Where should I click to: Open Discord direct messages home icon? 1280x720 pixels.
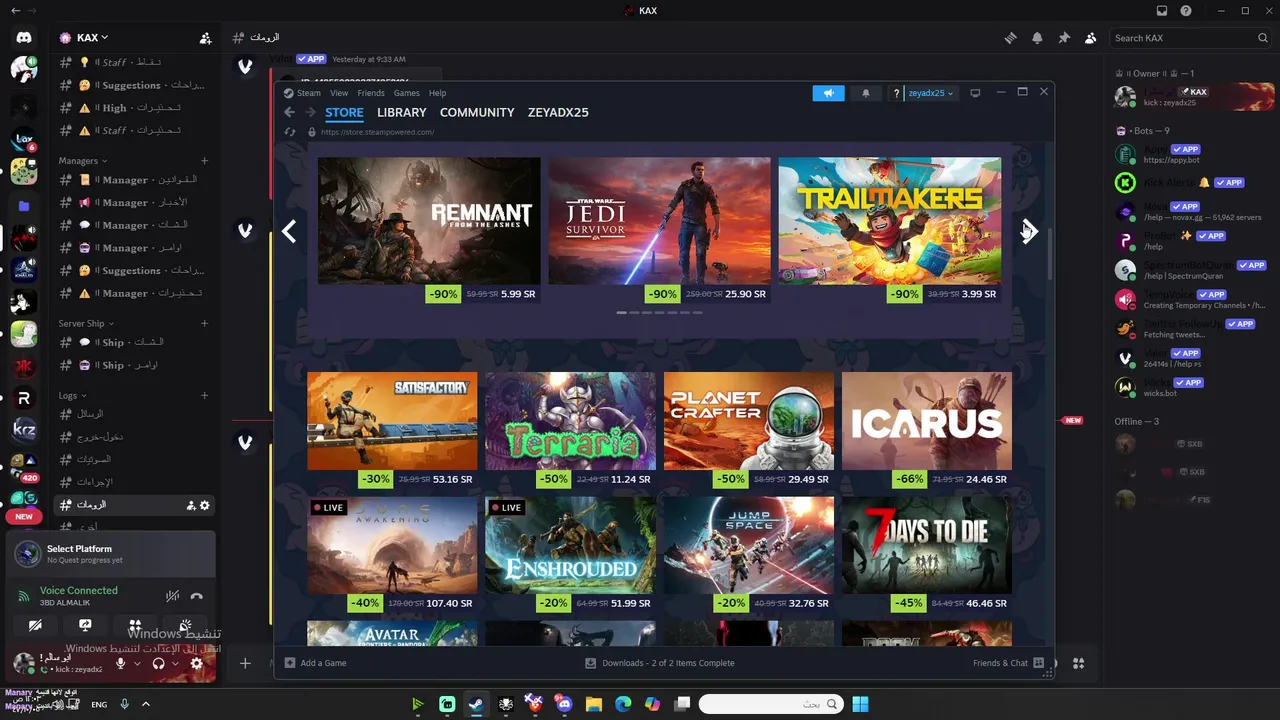[24, 38]
